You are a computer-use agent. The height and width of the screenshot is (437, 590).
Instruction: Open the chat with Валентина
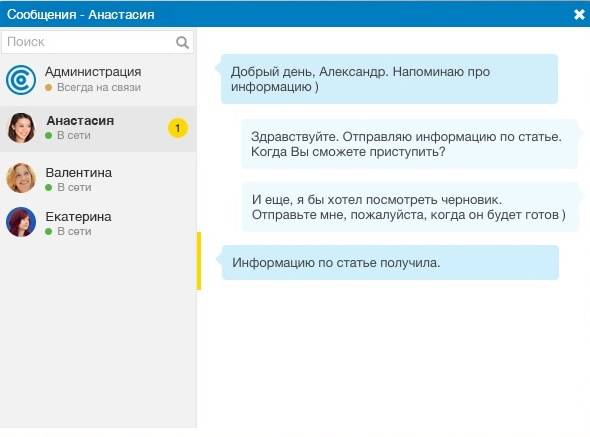click(98, 178)
